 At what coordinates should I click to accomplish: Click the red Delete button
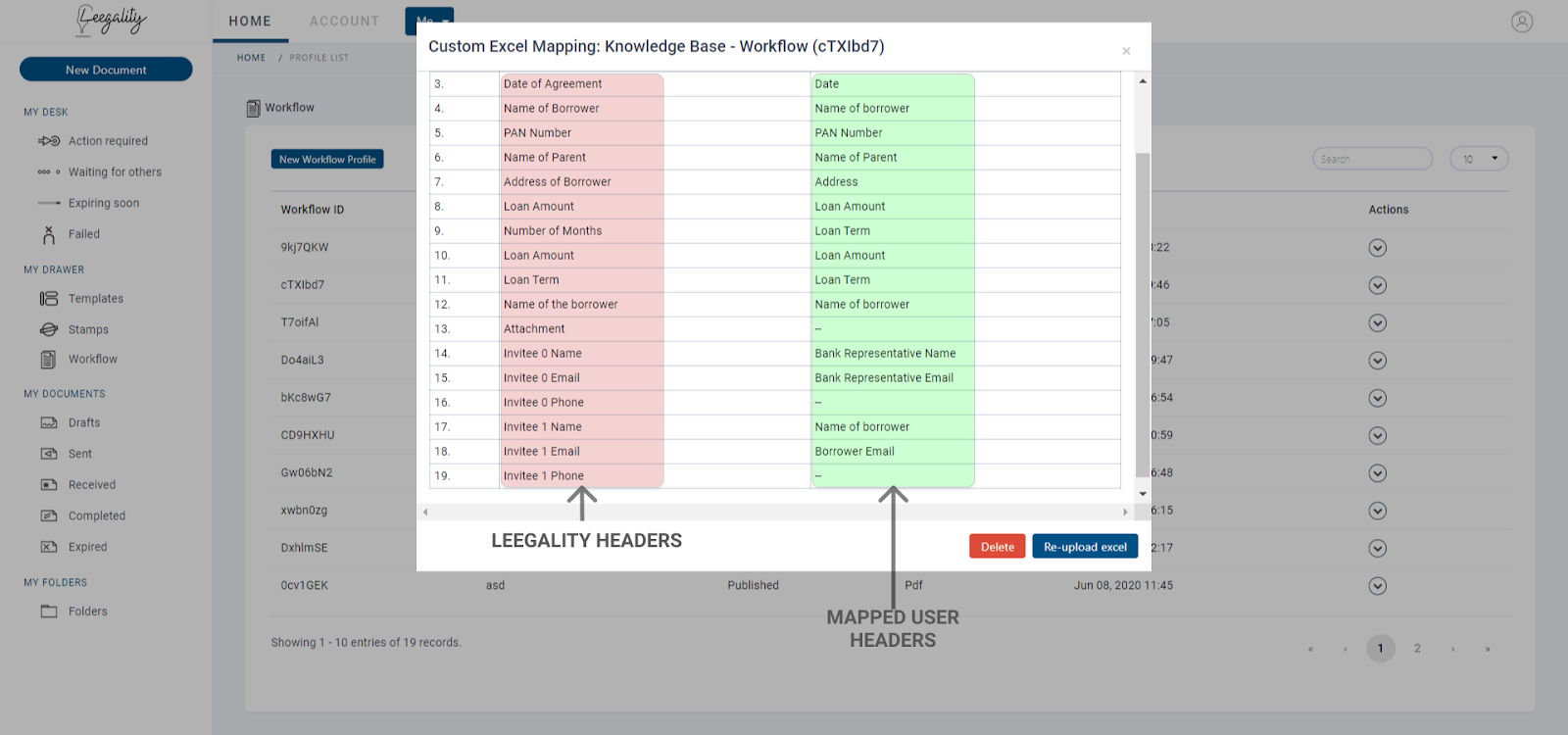click(x=998, y=547)
